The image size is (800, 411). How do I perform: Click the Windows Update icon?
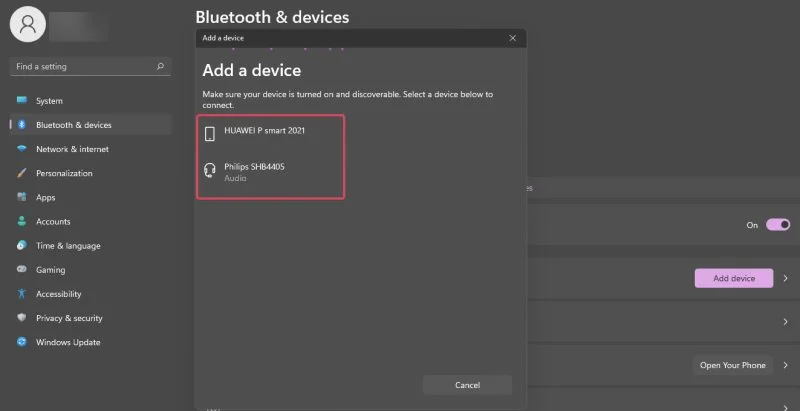click(x=22, y=342)
